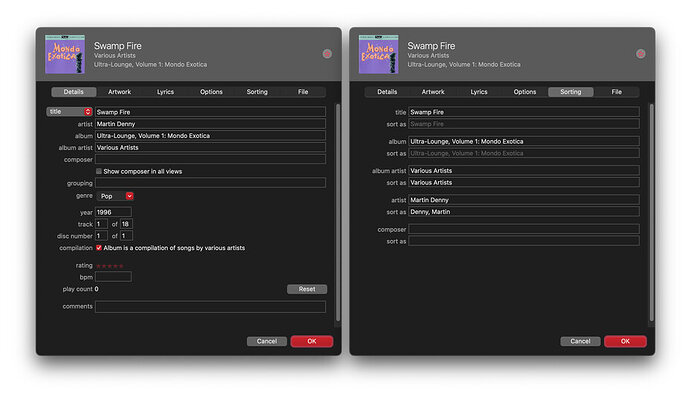Image resolution: width=690 pixels, height=400 pixels.
Task: Click album artist sort as field in Sorting
Action: (524, 182)
